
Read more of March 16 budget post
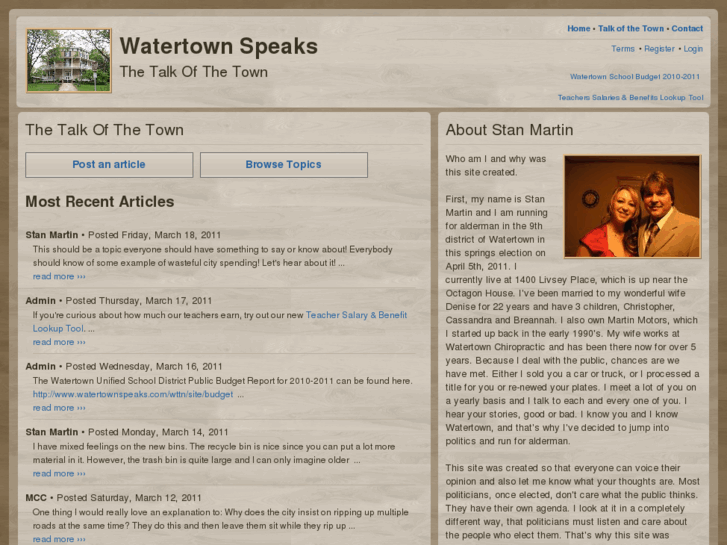(59, 408)
